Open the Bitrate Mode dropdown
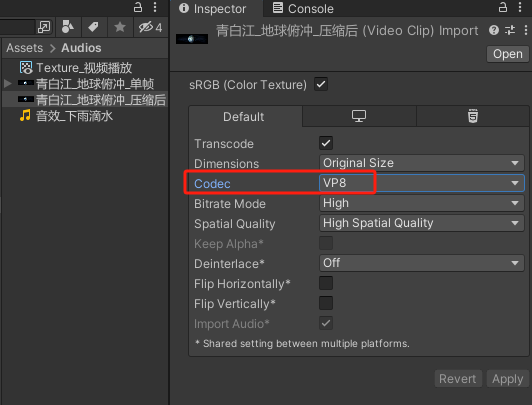 tap(422, 203)
